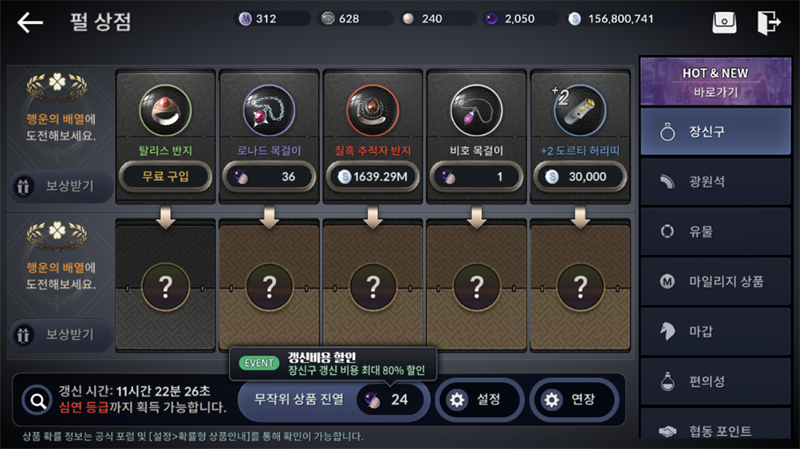Switch to the 광원석 category

[x=715, y=182]
